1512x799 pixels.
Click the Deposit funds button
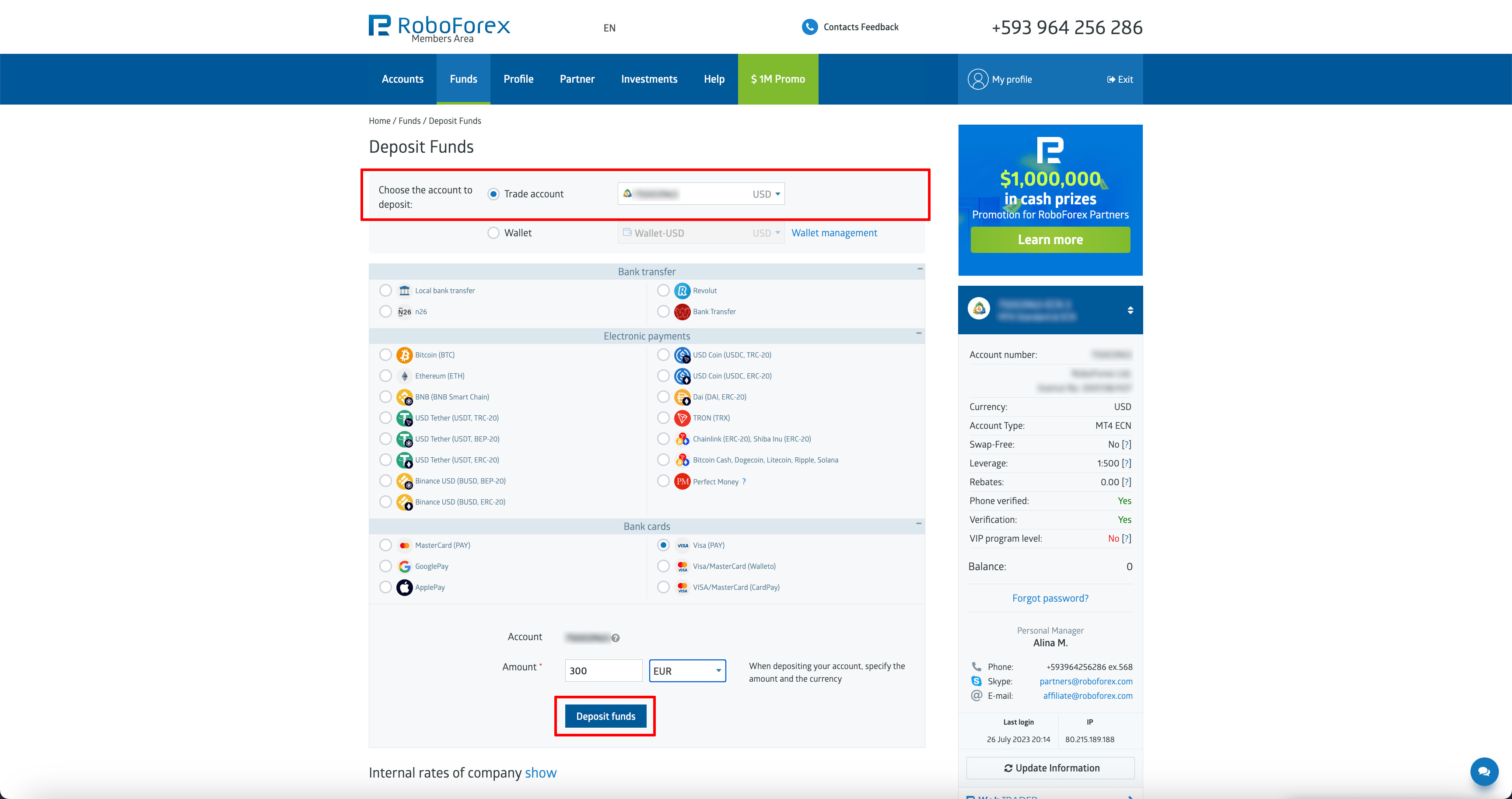[606, 717]
